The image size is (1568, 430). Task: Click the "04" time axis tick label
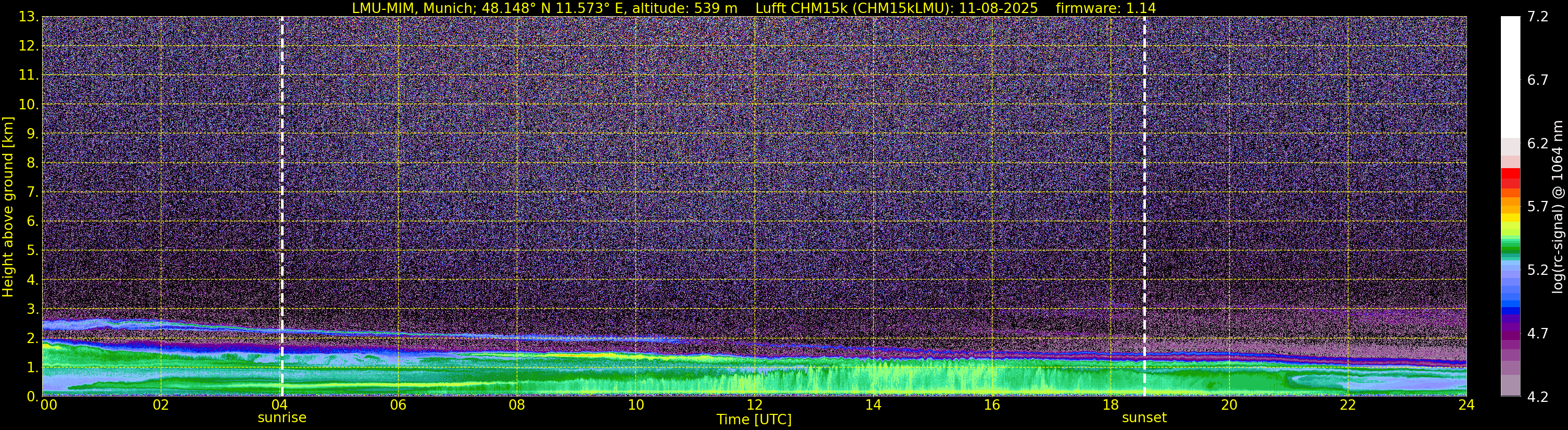pos(279,405)
